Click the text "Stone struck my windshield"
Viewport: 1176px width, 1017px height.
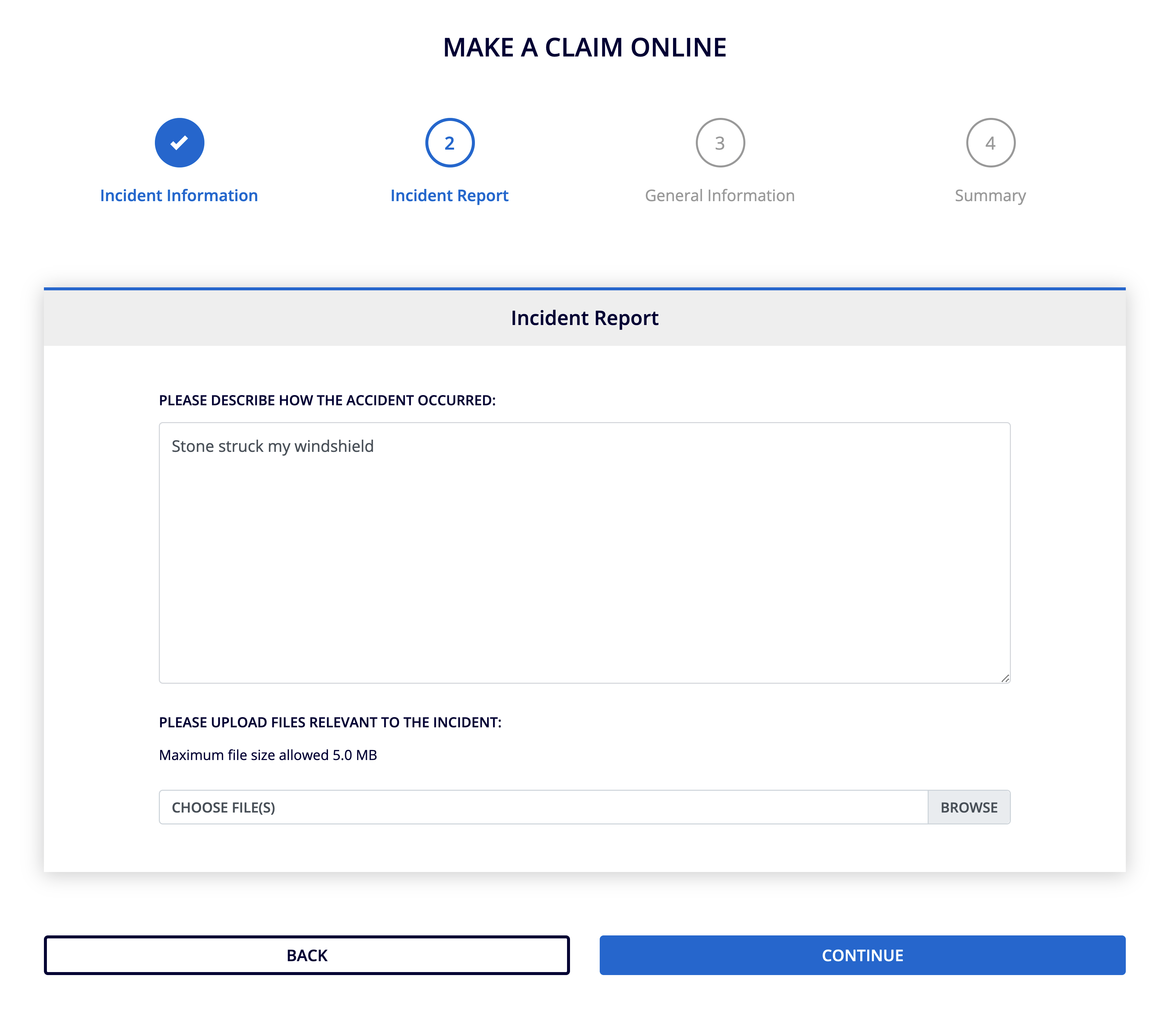point(272,446)
